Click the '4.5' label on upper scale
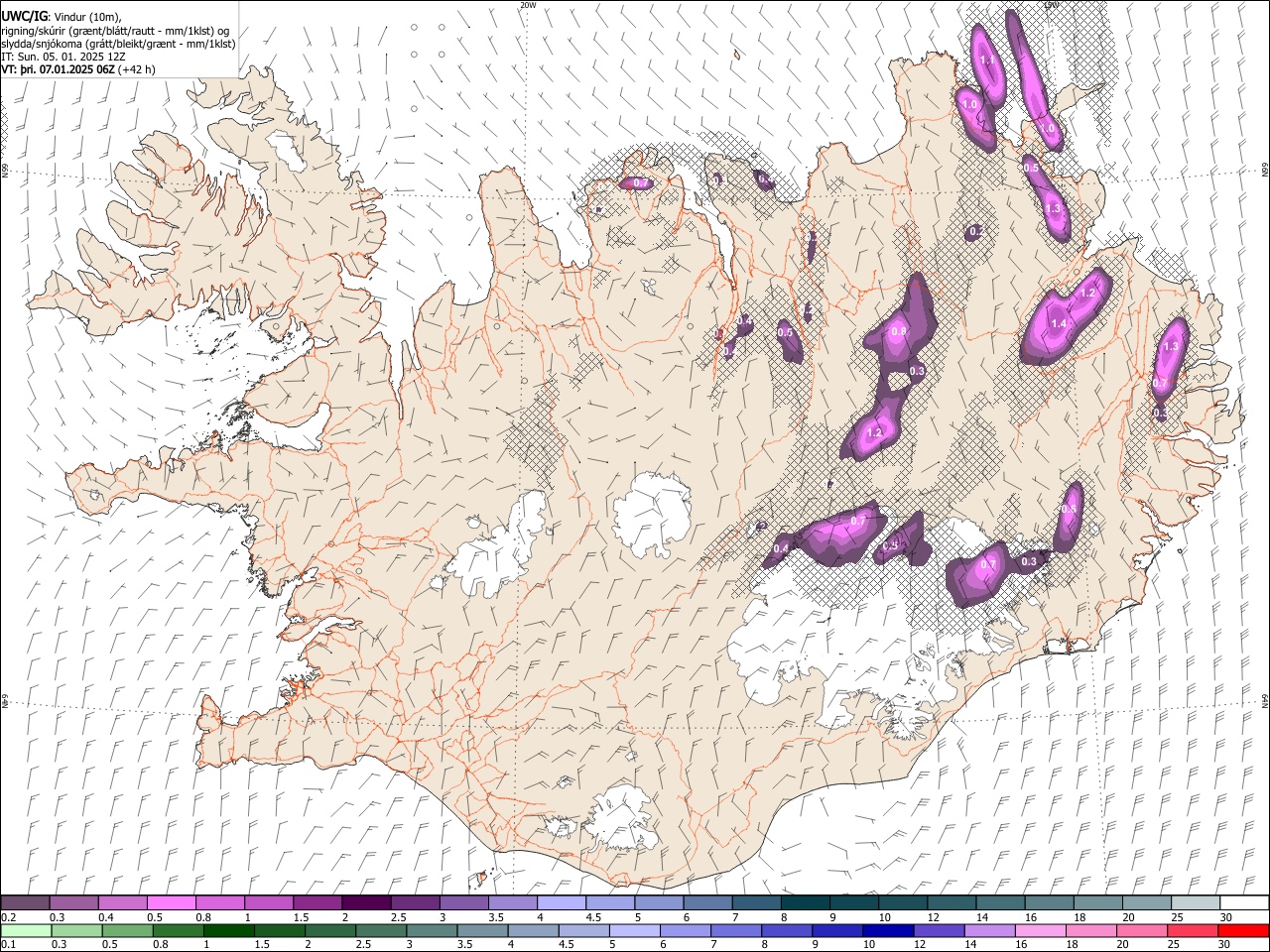Image resolution: width=1270 pixels, height=952 pixels. [x=593, y=917]
